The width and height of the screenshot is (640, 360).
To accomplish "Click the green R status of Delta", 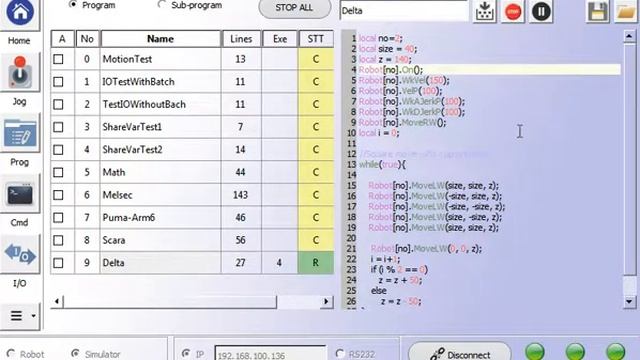I will coord(316,263).
